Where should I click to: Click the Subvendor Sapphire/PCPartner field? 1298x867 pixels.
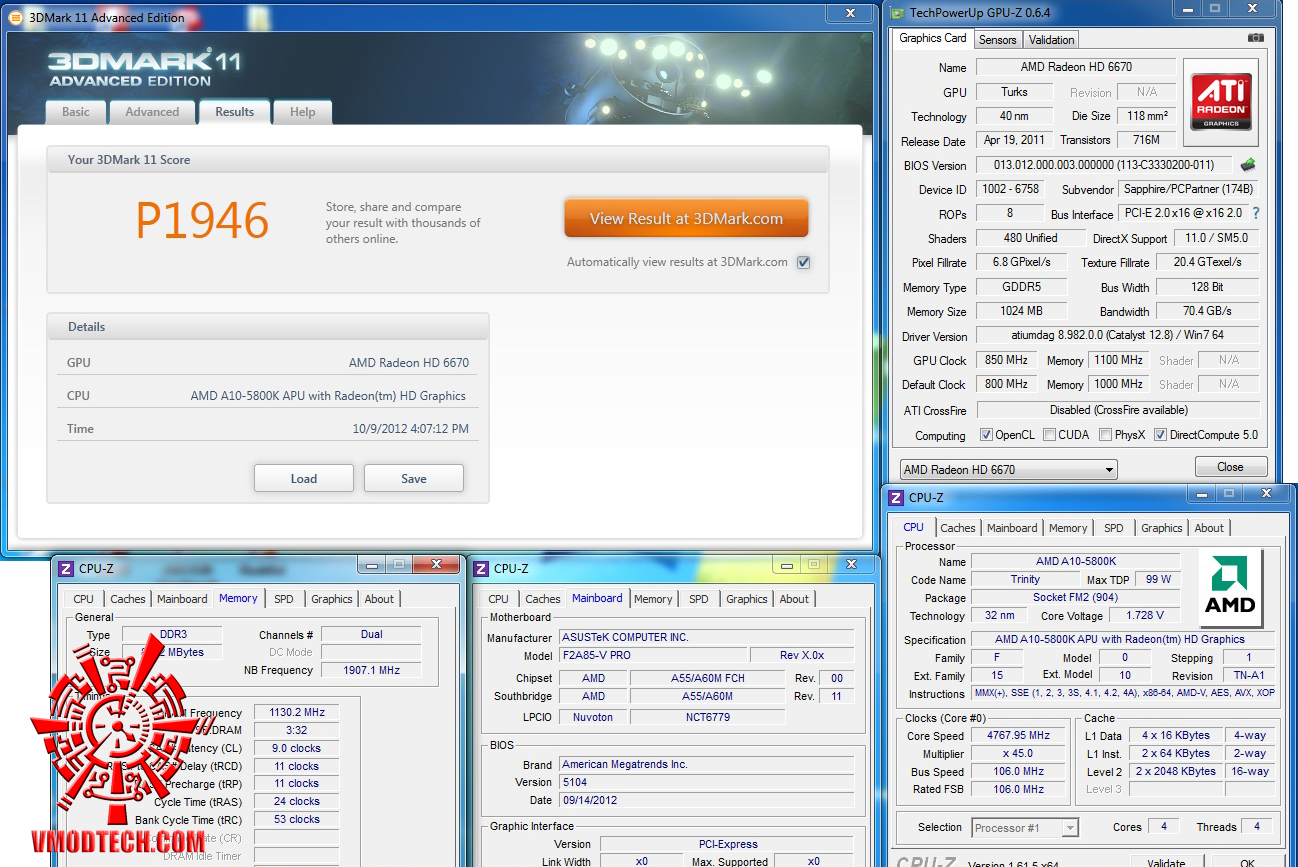pyautogui.click(x=1189, y=189)
